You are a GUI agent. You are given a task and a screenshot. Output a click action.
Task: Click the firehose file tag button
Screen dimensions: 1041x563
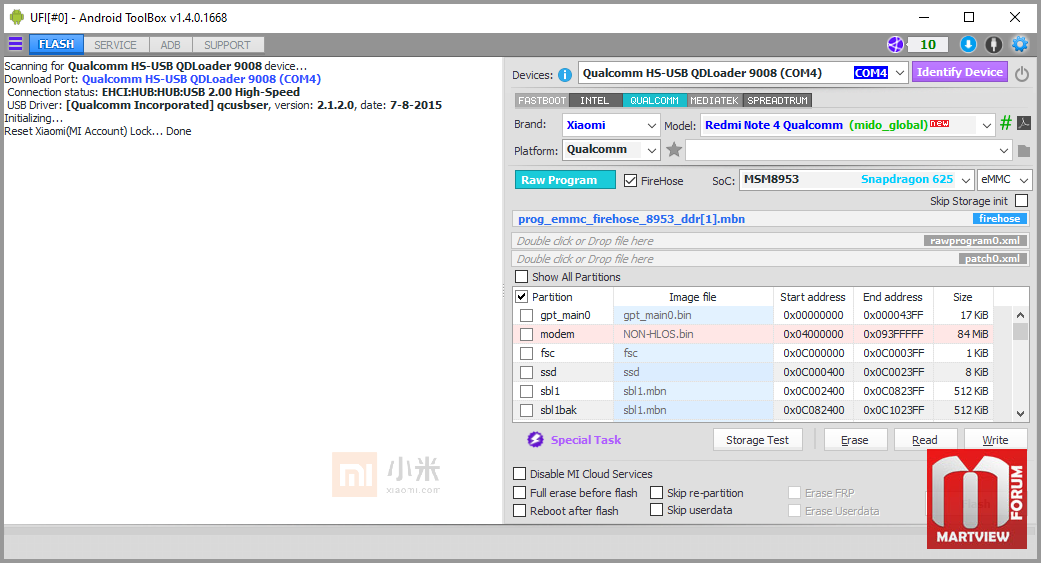1000,218
